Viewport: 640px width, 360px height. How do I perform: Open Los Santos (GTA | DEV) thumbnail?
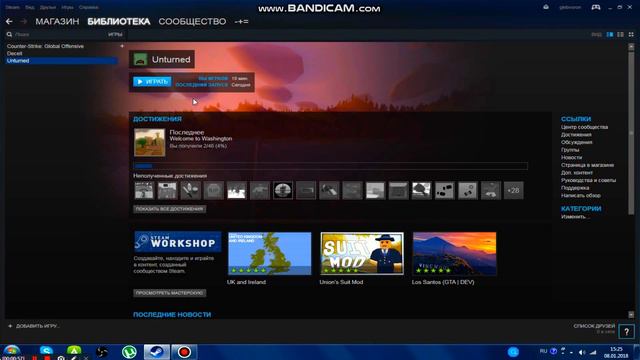pyautogui.click(x=454, y=253)
